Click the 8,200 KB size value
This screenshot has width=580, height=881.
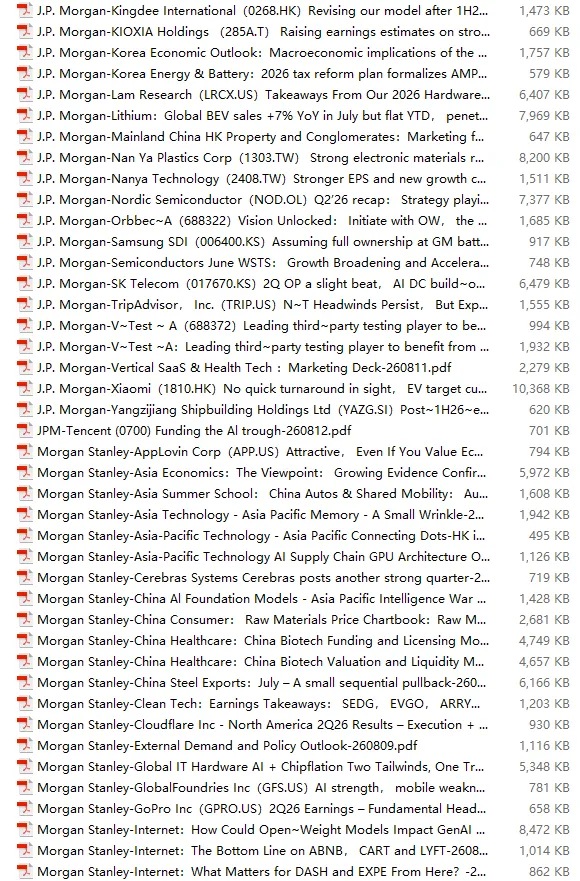click(544, 158)
